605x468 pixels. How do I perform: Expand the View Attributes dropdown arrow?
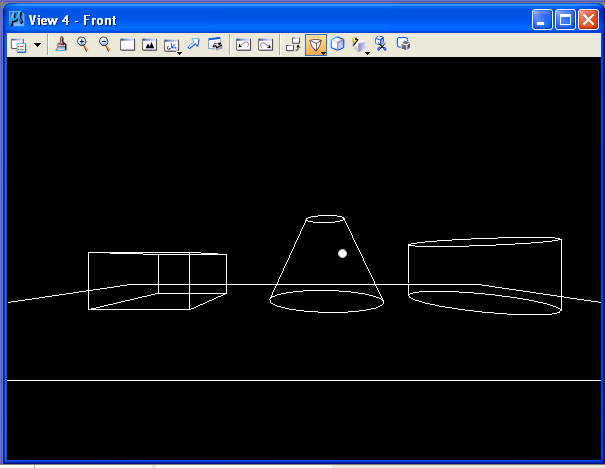click(x=38, y=45)
